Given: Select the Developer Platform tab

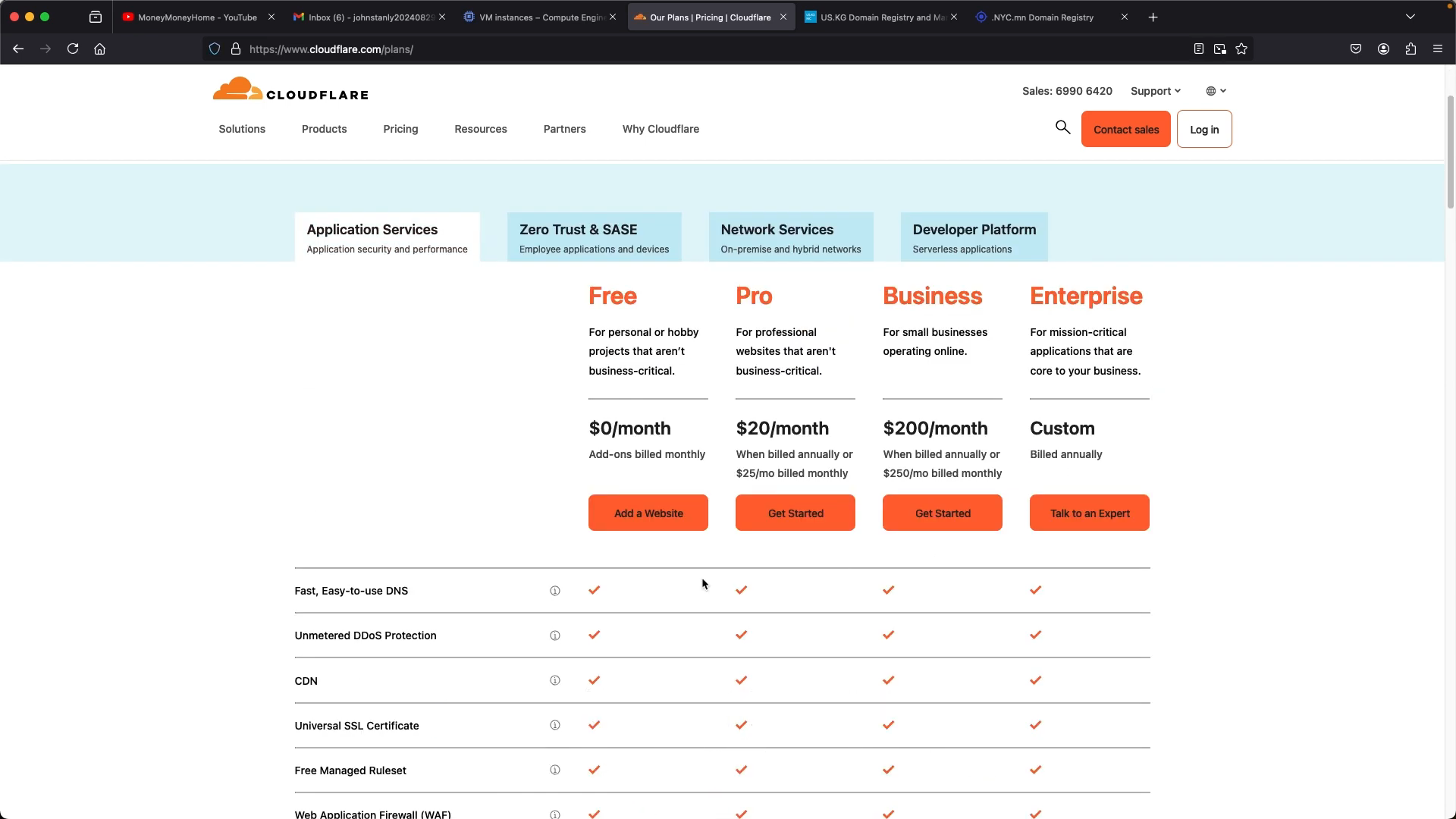Looking at the screenshot, I should click(x=974, y=237).
